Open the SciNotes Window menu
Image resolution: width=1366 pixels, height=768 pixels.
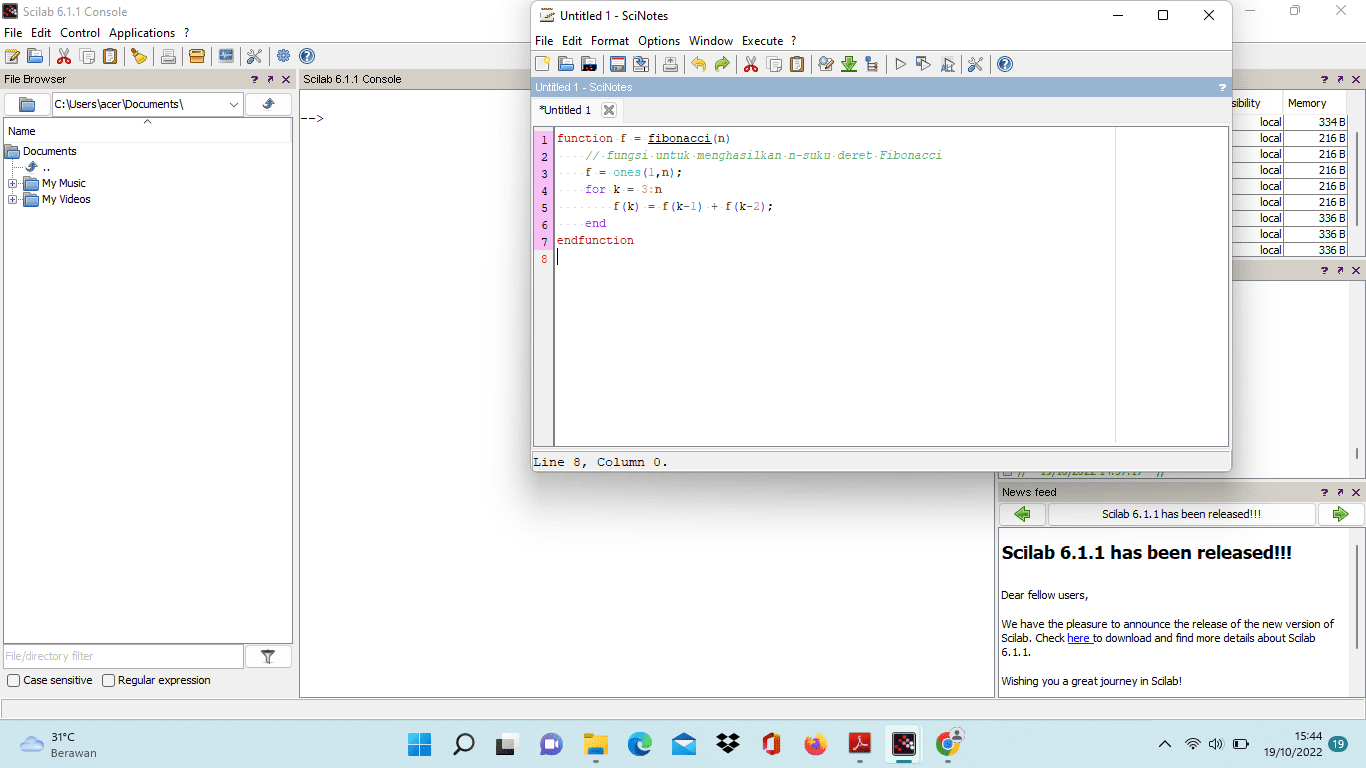point(711,41)
